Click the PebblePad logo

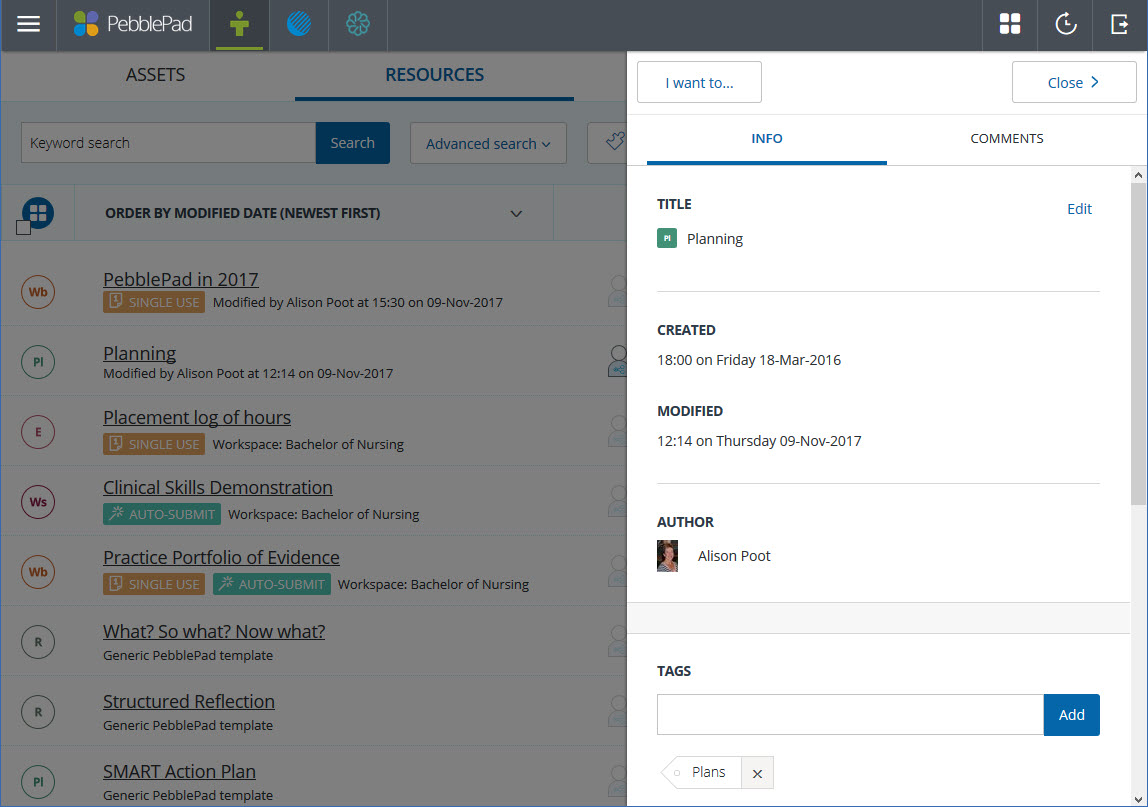pyautogui.click(x=133, y=25)
